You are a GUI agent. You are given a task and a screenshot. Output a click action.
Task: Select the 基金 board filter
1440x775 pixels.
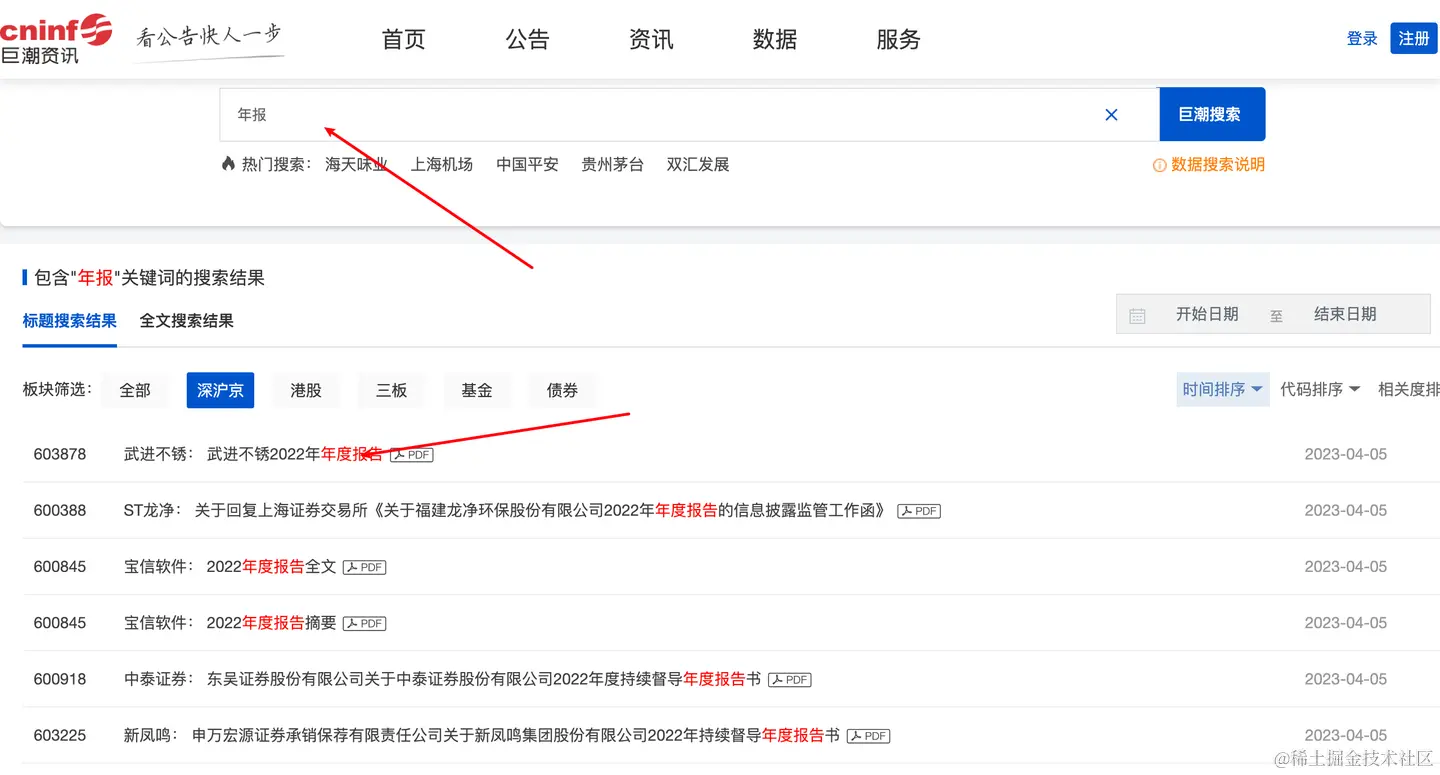[x=477, y=390]
